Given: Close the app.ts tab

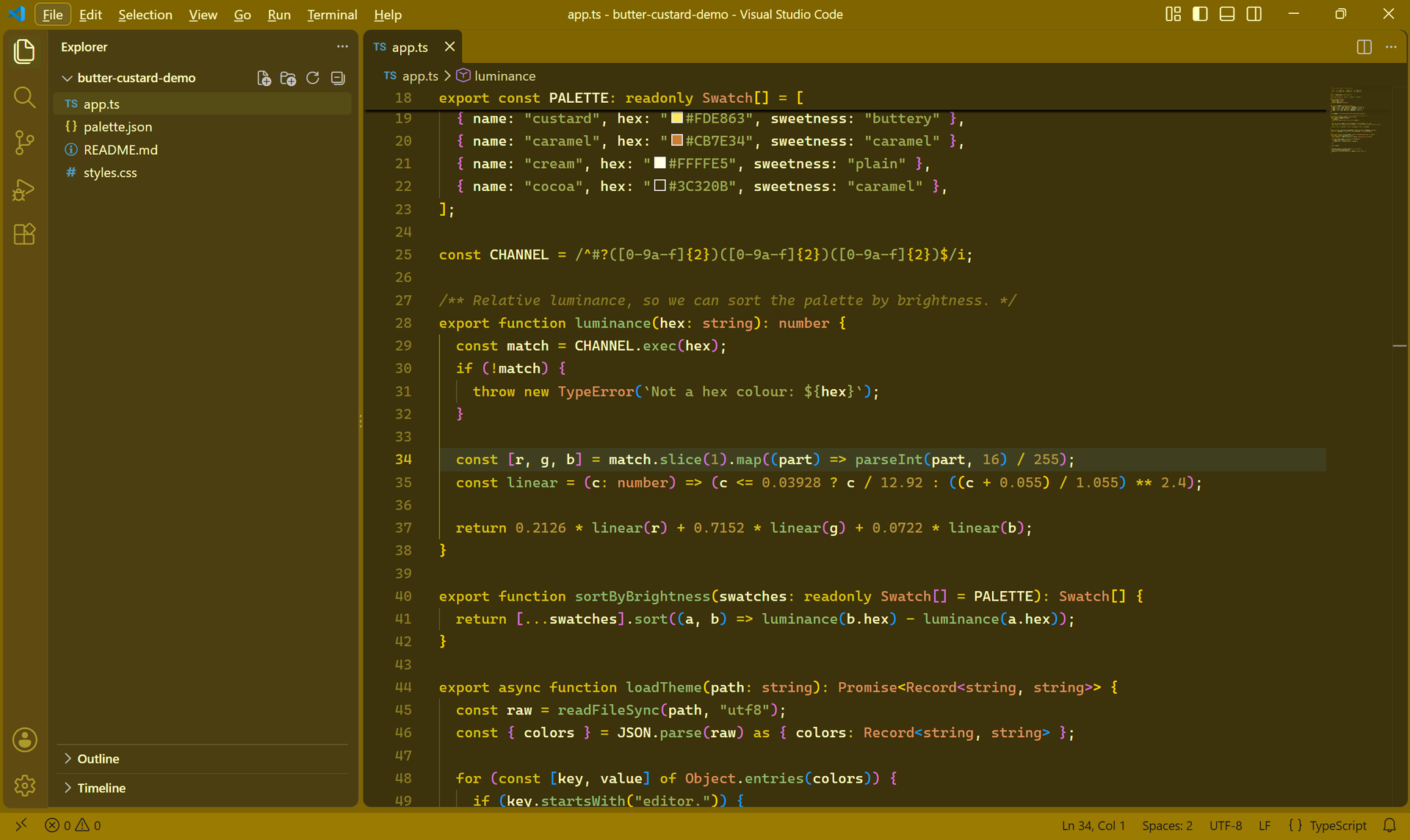Looking at the screenshot, I should [x=449, y=46].
